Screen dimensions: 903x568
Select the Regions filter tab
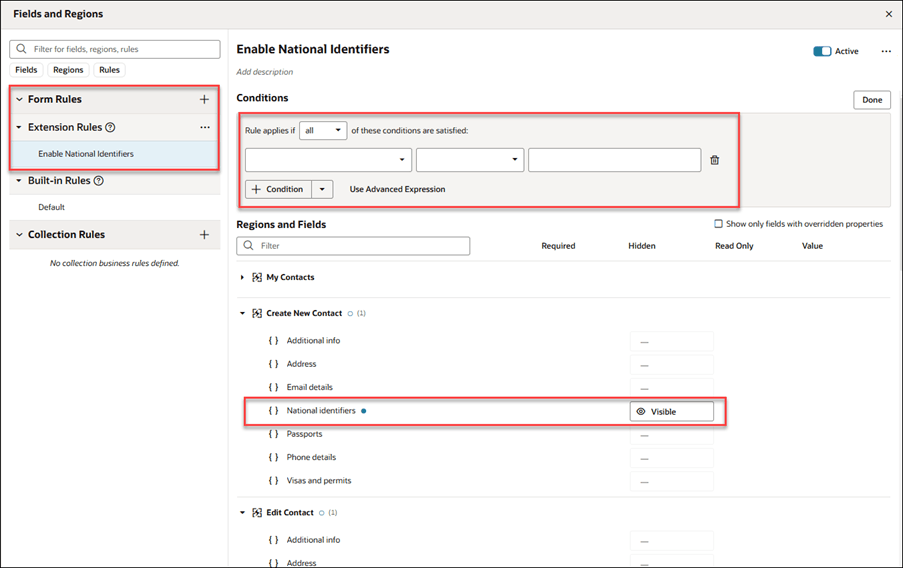(x=68, y=70)
